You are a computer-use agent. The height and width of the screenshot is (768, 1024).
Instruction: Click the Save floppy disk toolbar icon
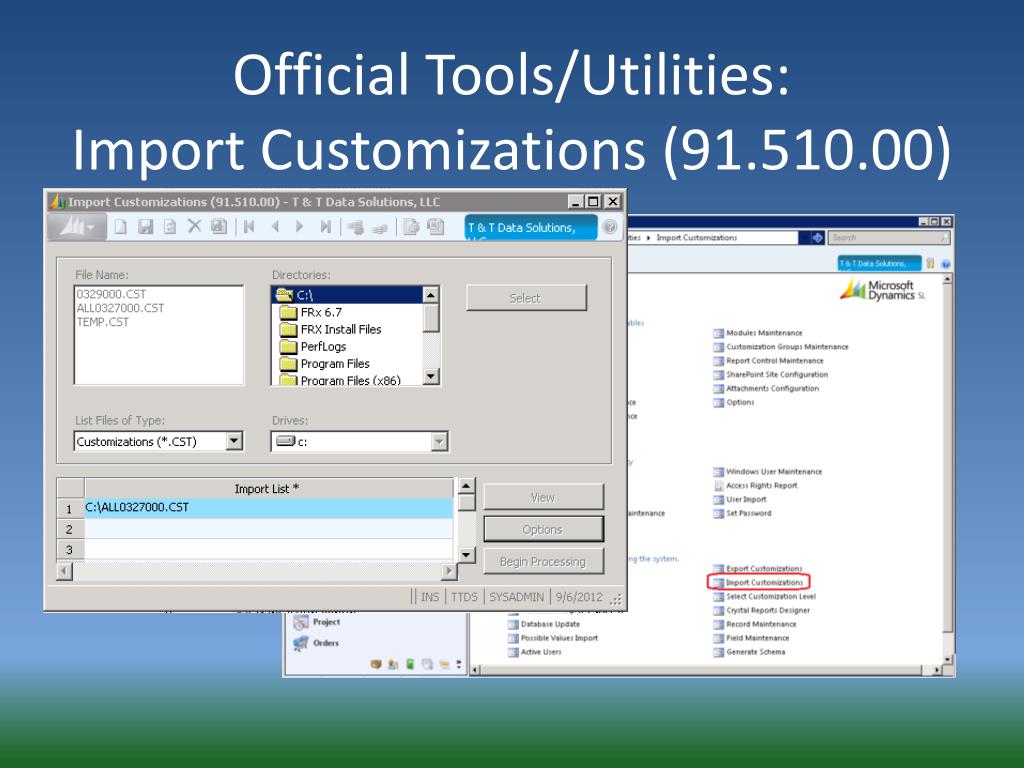[146, 227]
